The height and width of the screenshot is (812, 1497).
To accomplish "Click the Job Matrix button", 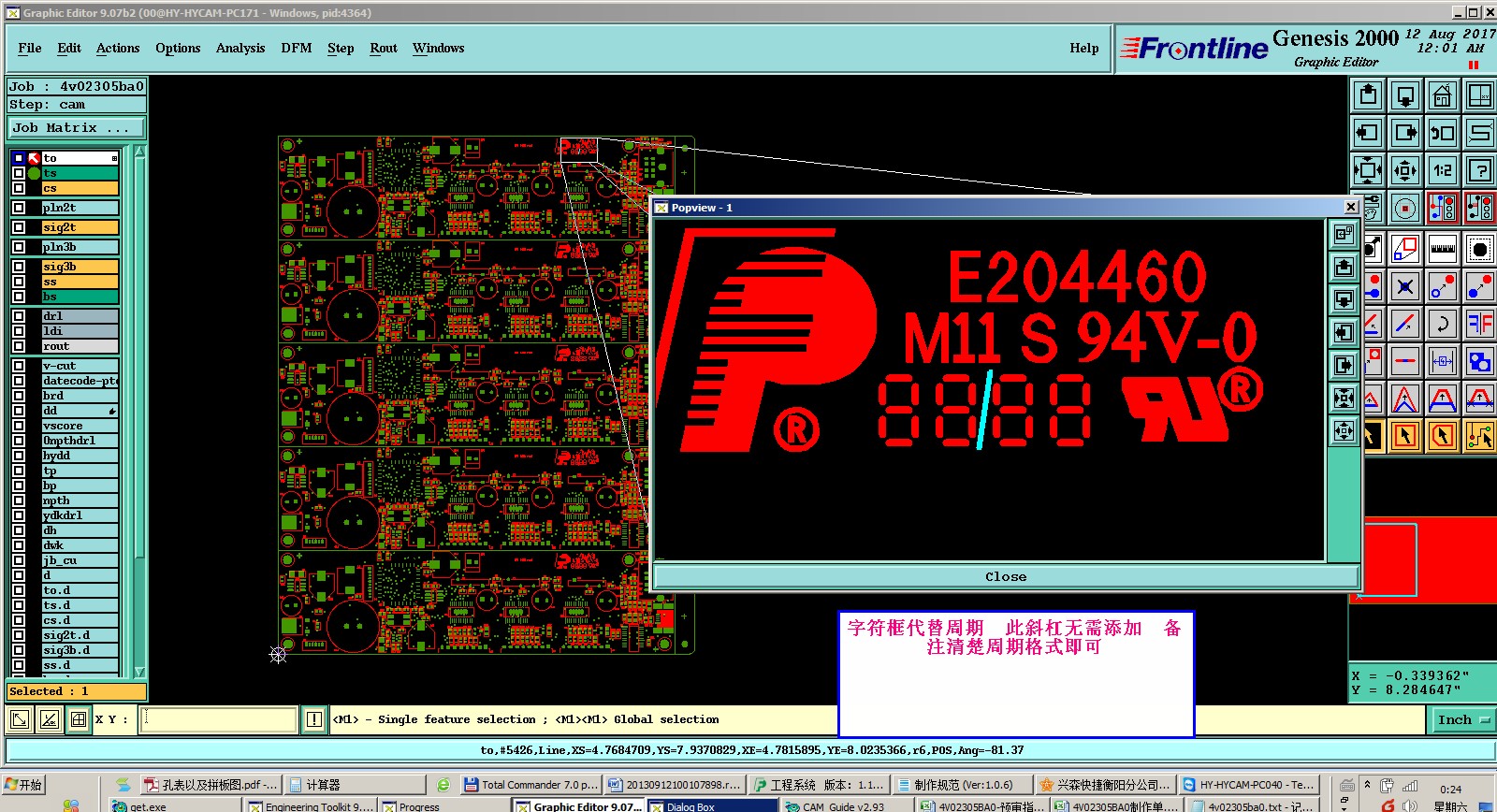I will (x=78, y=128).
